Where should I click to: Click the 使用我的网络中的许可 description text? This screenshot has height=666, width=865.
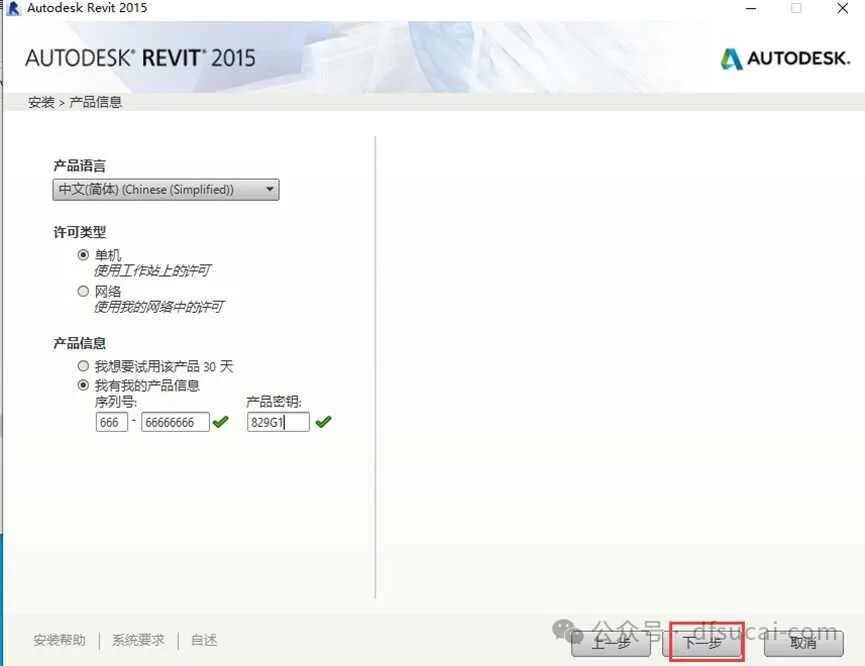(x=159, y=307)
